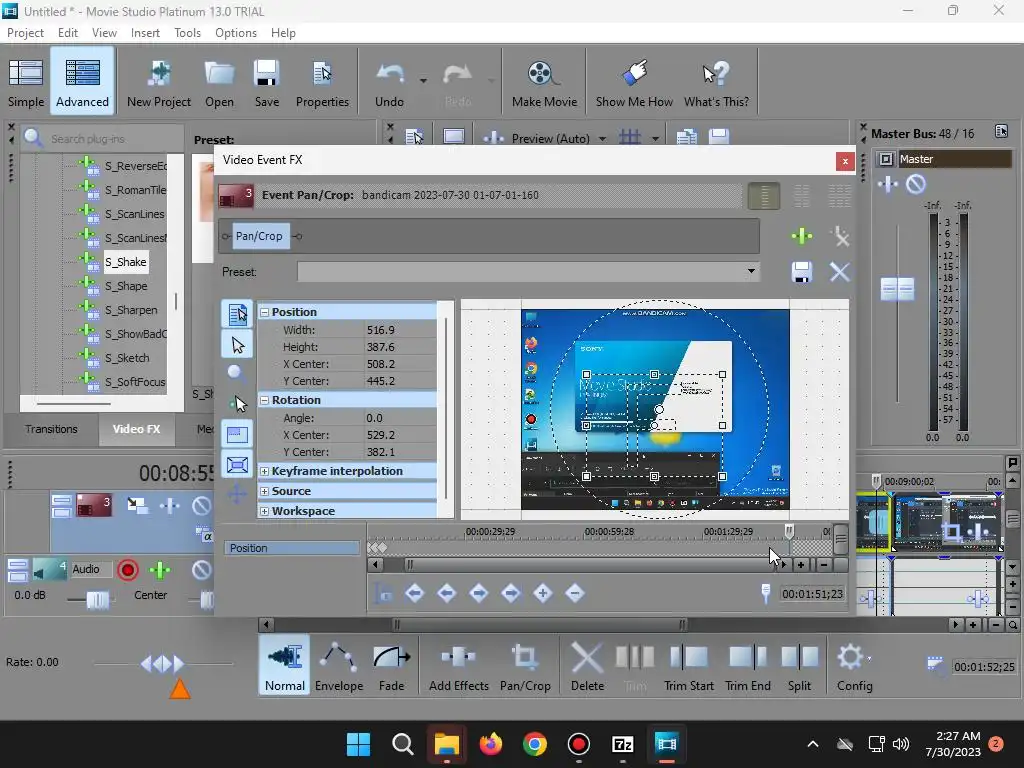Select the S_Sketch plug-in
Image resolution: width=1024 pixels, height=768 pixels.
[x=127, y=358]
